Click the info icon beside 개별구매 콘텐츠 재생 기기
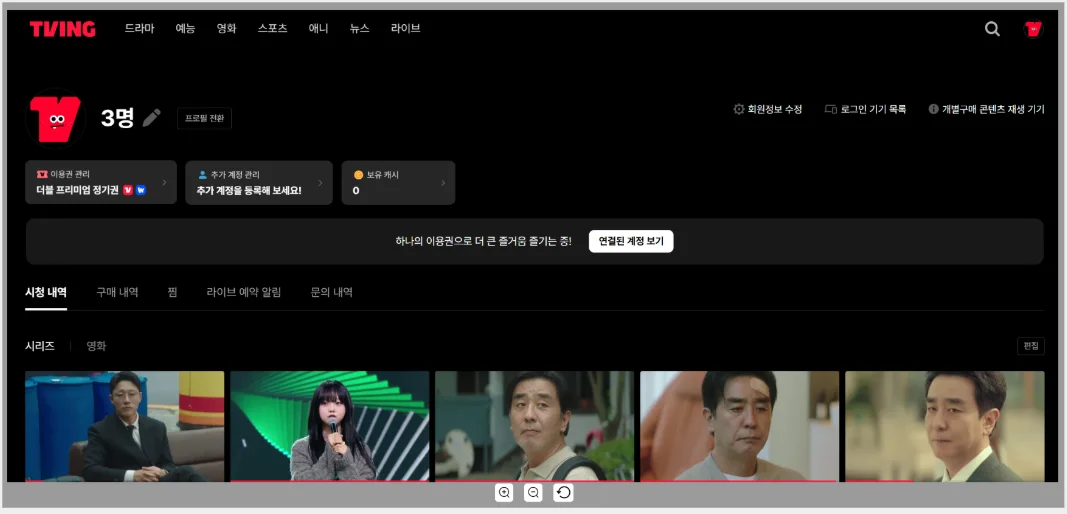This screenshot has width=1067, height=514. click(x=934, y=109)
